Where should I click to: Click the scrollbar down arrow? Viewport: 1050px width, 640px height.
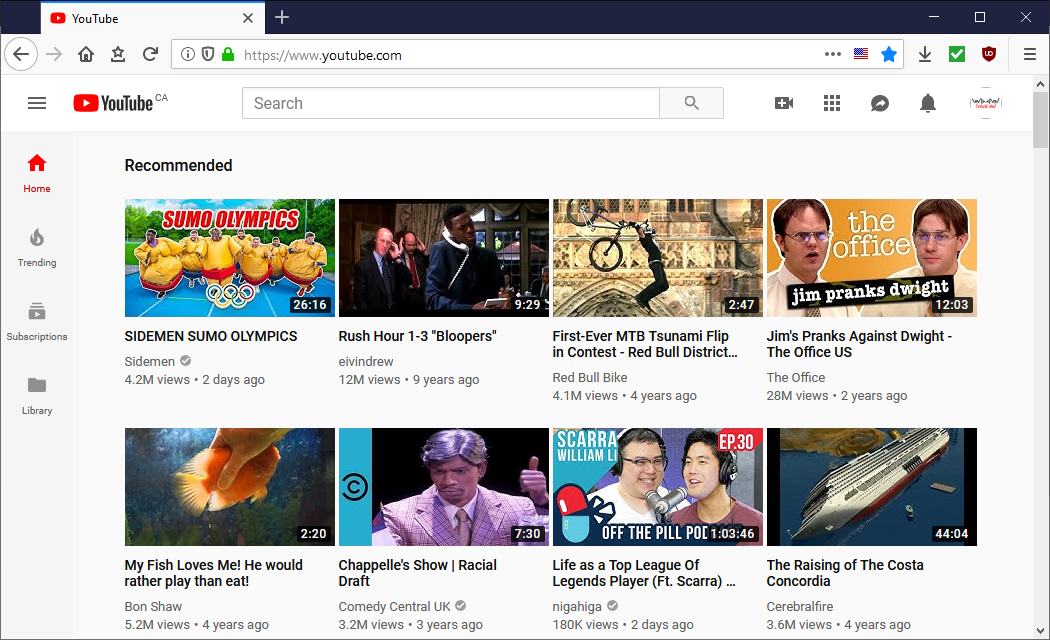click(x=1040, y=631)
